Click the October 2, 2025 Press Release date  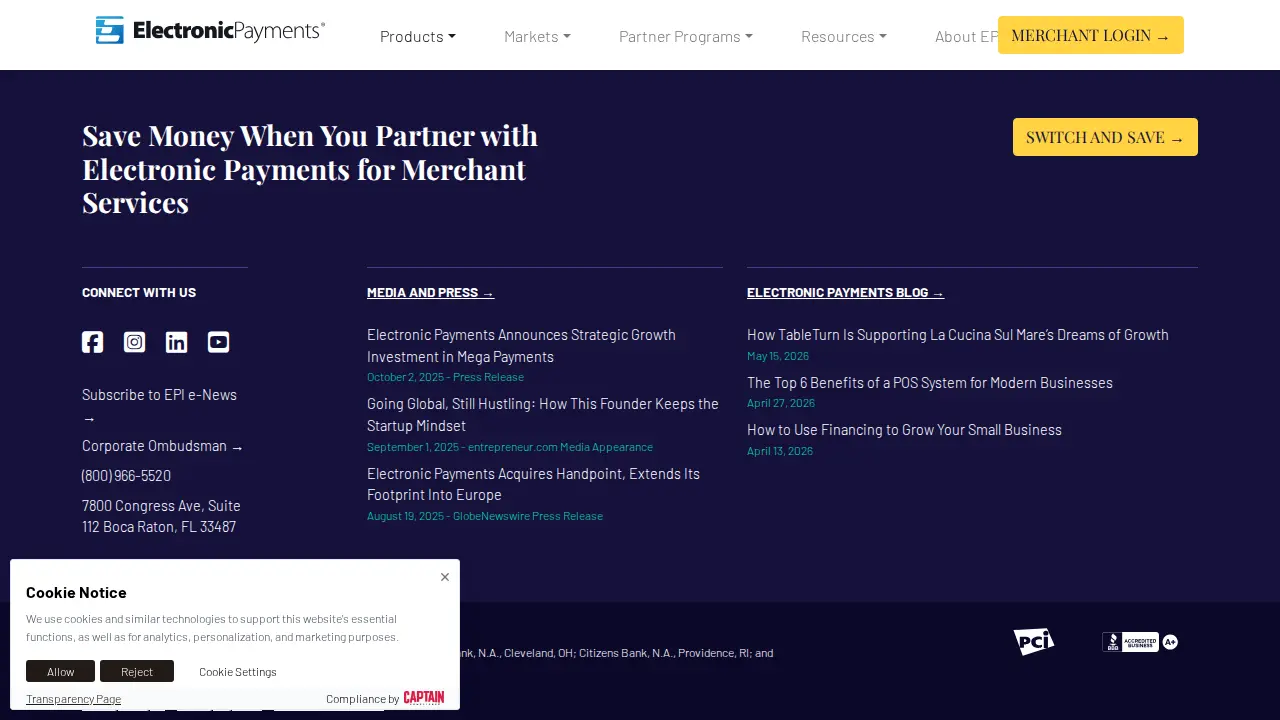(445, 377)
